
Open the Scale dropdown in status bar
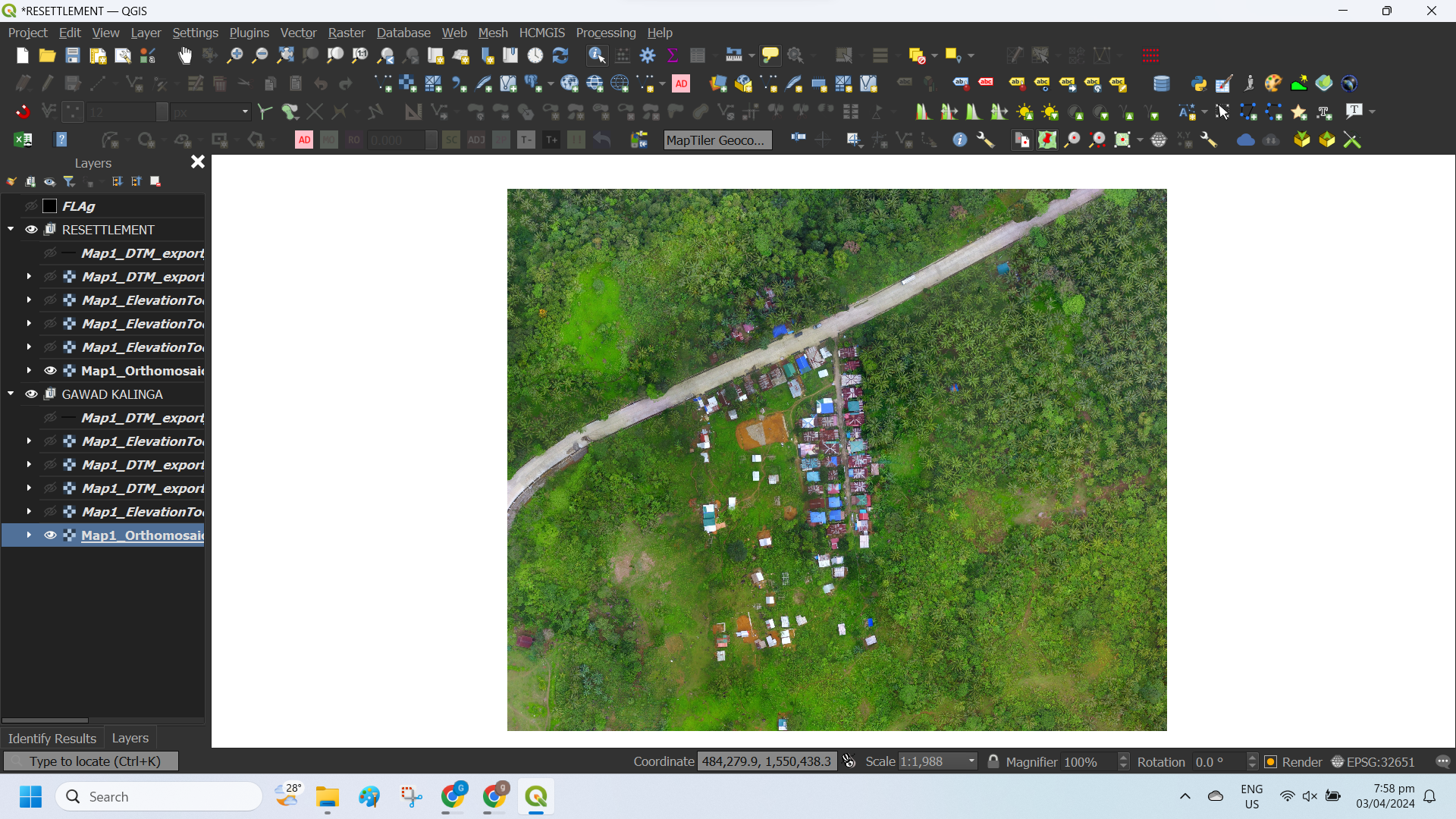pyautogui.click(x=971, y=761)
